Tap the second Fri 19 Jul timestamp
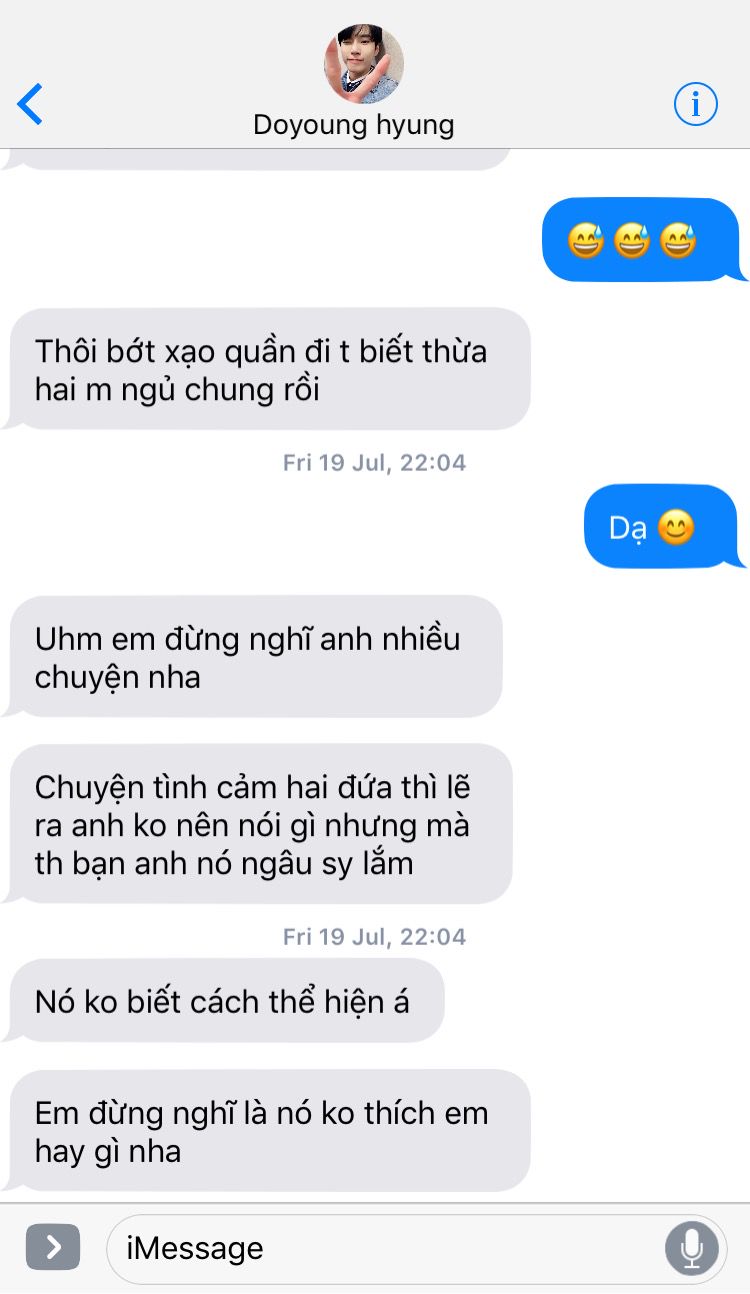 [374, 937]
